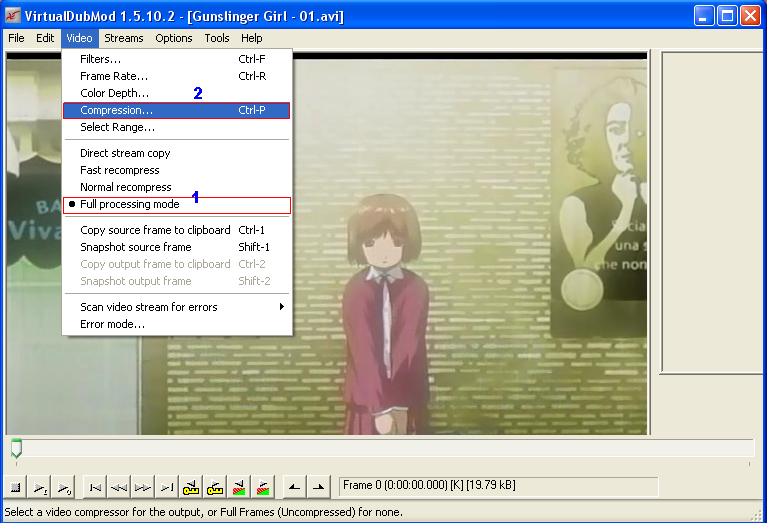Screen dimensions: 767x523
Task: Jump to the next scene change
Action: (263, 487)
